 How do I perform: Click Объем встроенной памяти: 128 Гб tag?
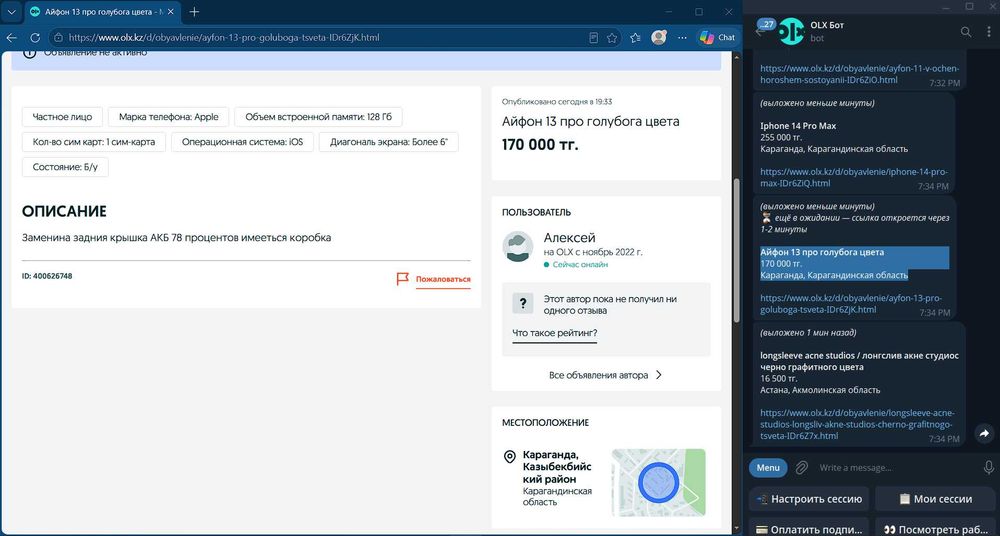[x=318, y=117]
